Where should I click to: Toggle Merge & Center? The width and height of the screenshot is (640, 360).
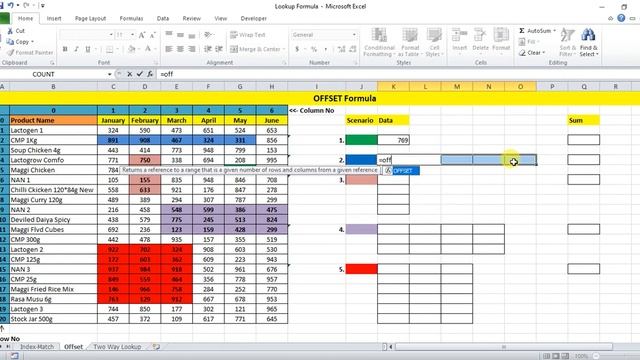[x=255, y=49]
